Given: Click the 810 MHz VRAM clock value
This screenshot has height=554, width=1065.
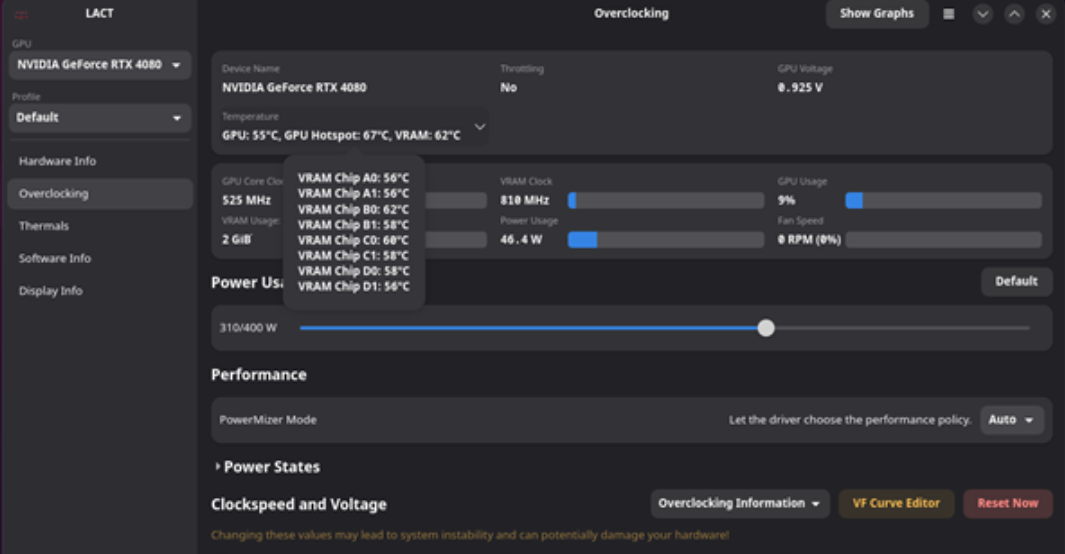Looking at the screenshot, I should click(524, 200).
